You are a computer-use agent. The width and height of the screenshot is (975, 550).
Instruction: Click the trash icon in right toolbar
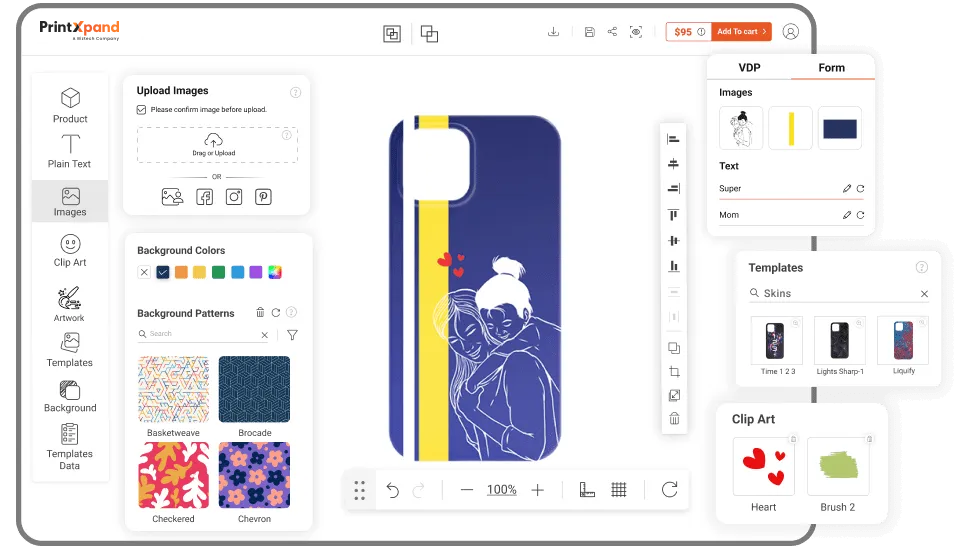click(674, 419)
